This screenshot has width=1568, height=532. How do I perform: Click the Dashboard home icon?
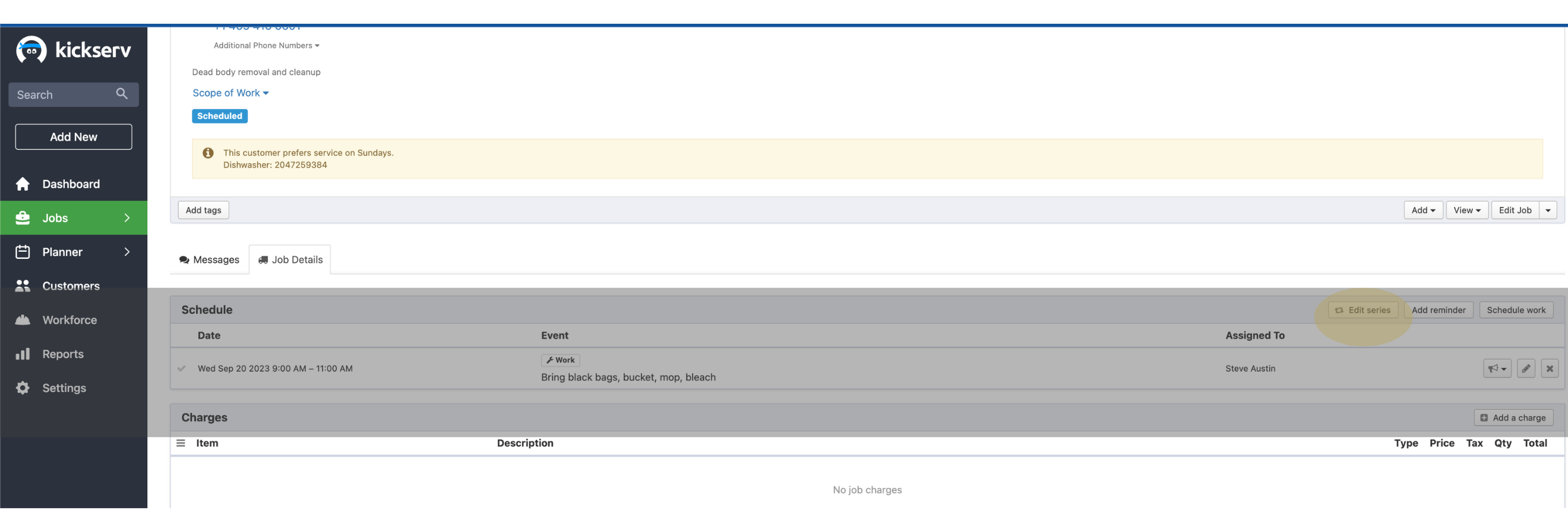coord(23,184)
